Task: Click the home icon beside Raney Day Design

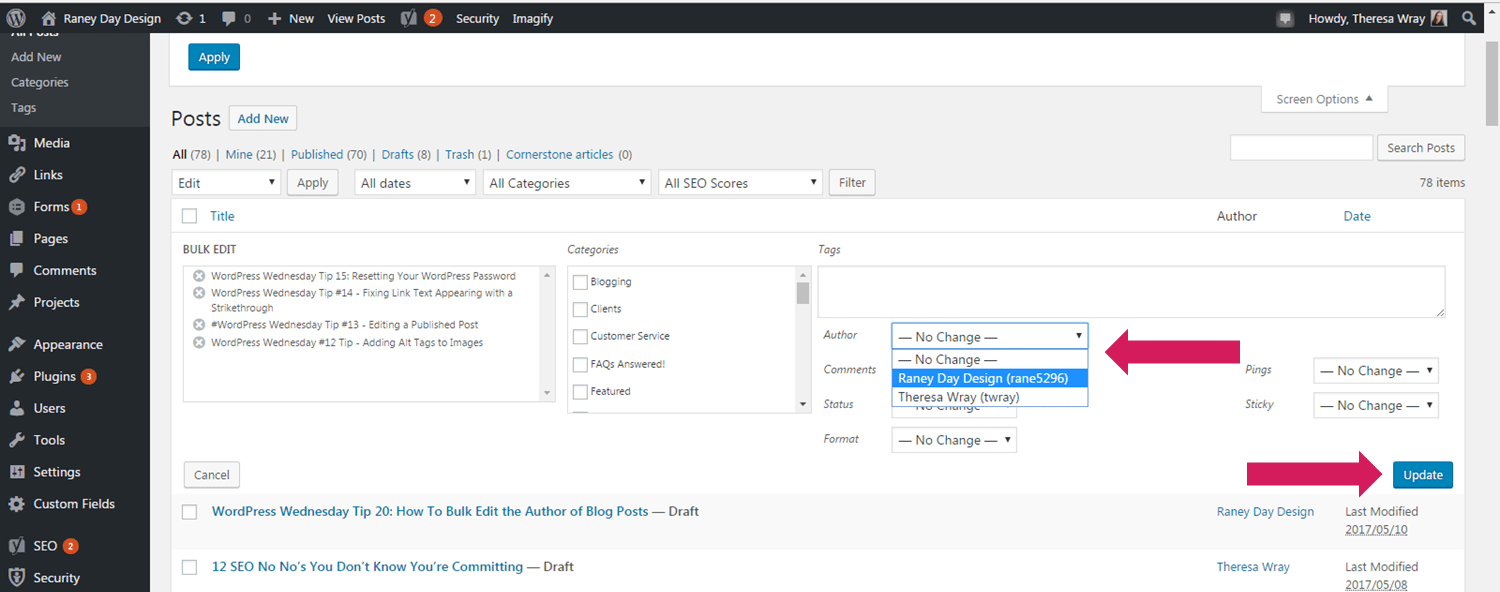Action: click(x=49, y=18)
